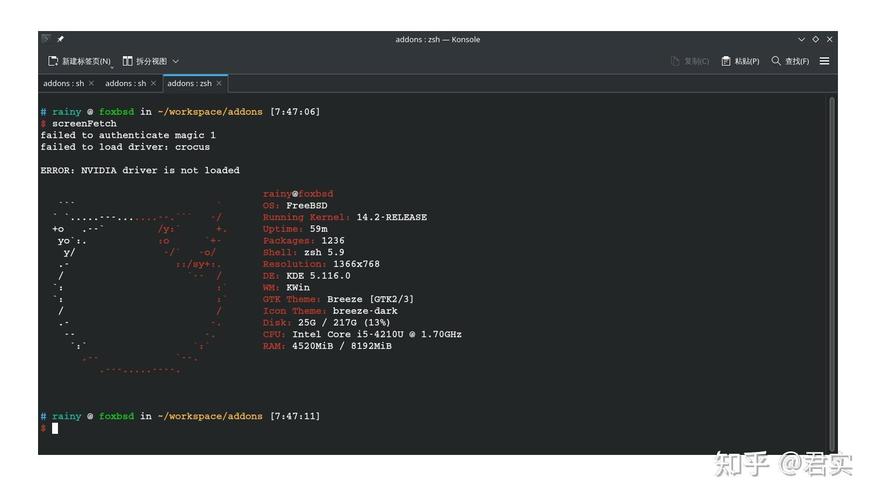Viewport: 876px width, 500px height.
Task: Click the breeze-dark icon theme value
Action: click(365, 311)
